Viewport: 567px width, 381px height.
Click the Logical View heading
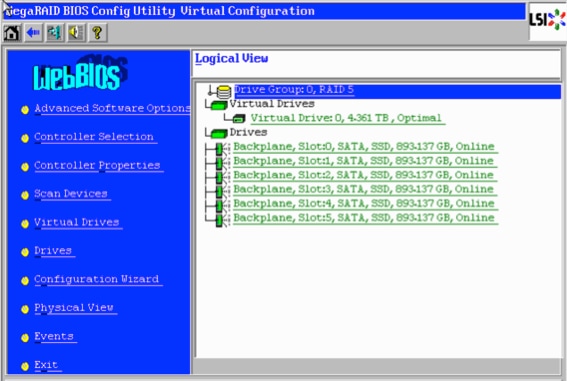(231, 59)
